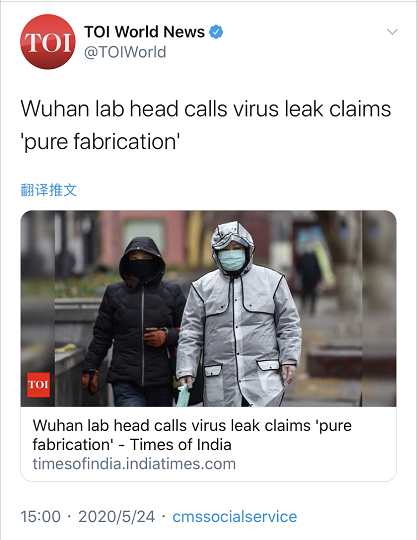
Task: Click the 2020/5/24 tweet date
Action: pyautogui.click(x=116, y=517)
